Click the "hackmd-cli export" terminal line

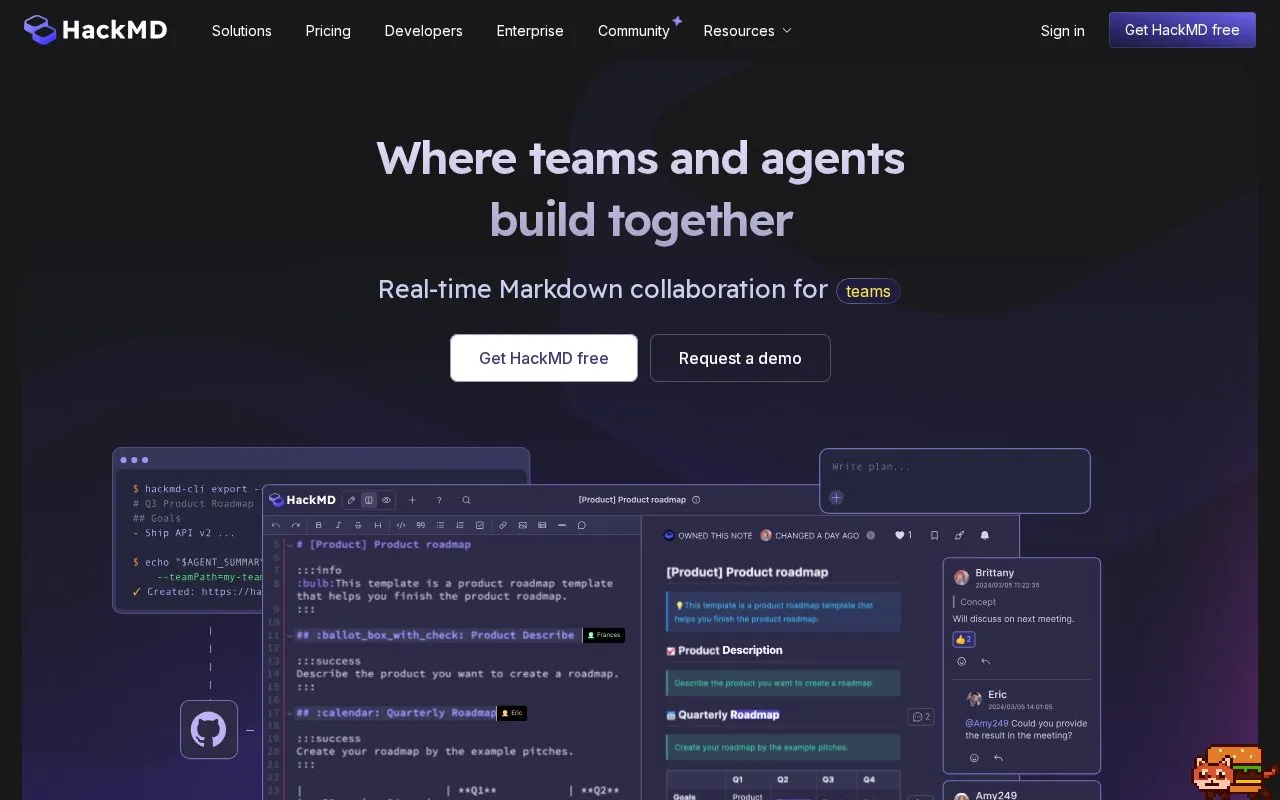(x=196, y=489)
